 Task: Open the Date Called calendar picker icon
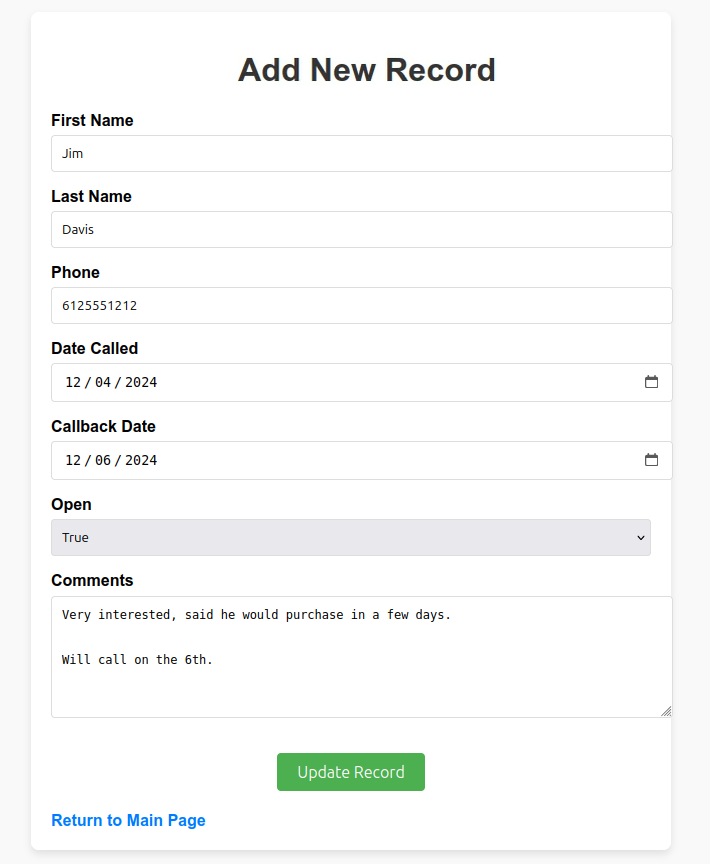point(652,382)
